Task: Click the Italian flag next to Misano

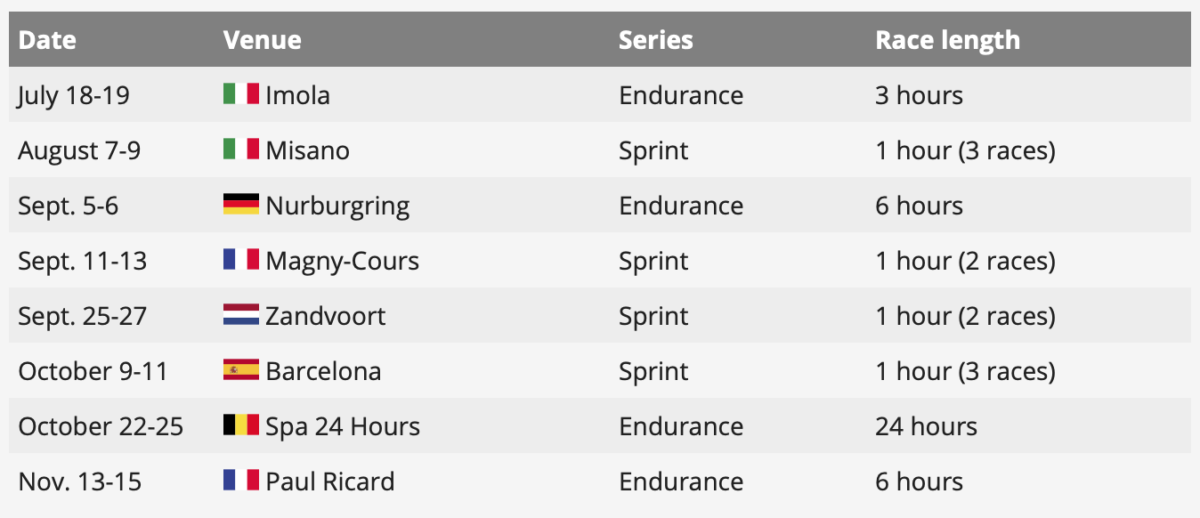Action: [241, 150]
